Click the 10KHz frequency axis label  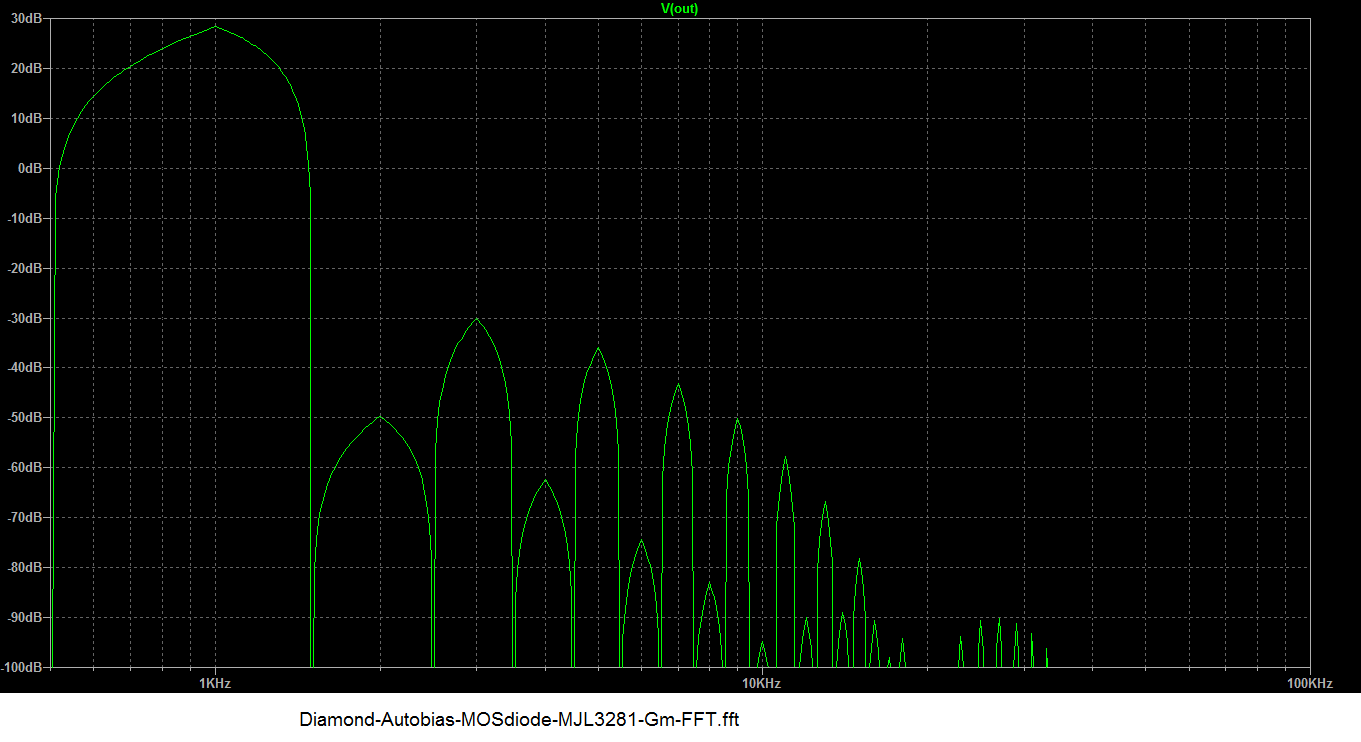click(x=760, y=684)
